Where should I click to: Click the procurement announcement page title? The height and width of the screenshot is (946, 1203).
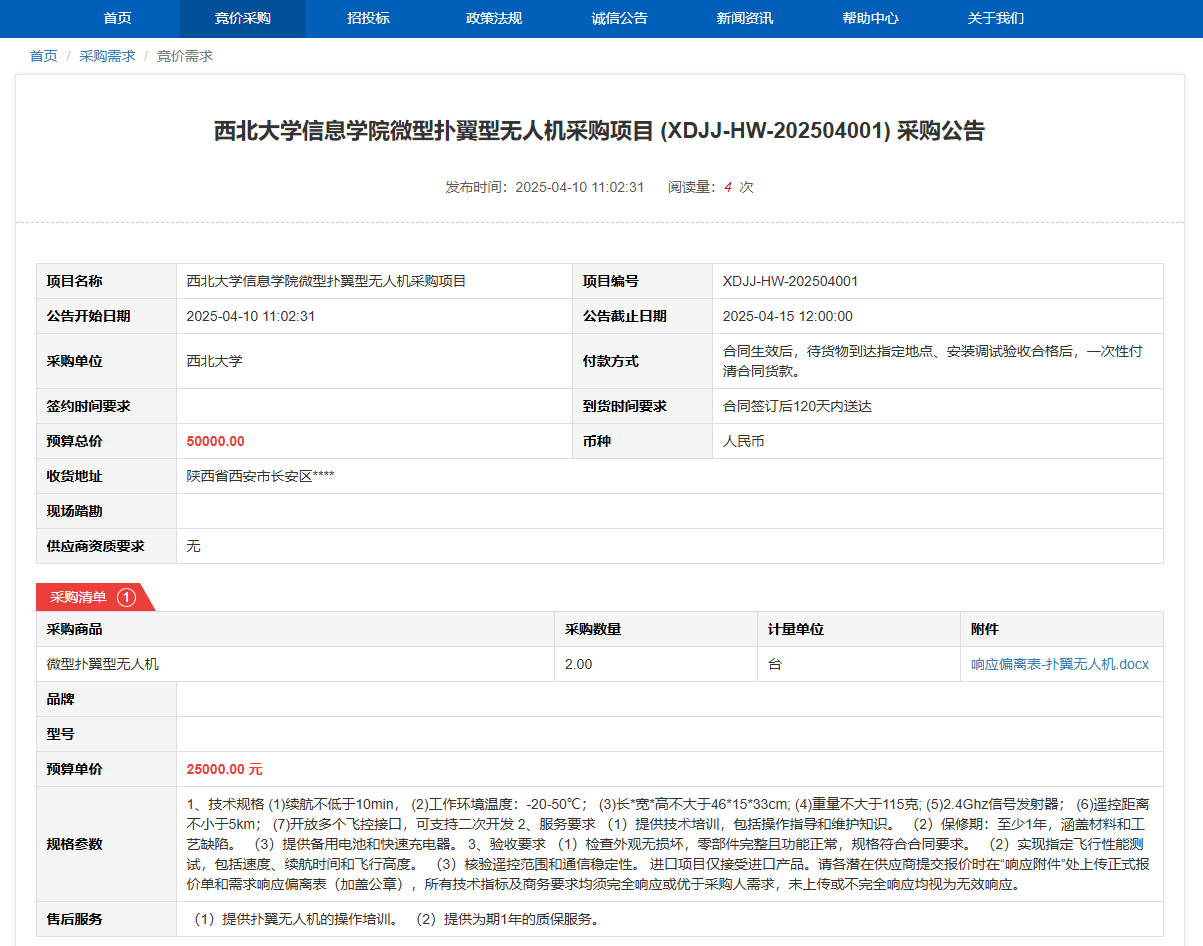(x=599, y=131)
